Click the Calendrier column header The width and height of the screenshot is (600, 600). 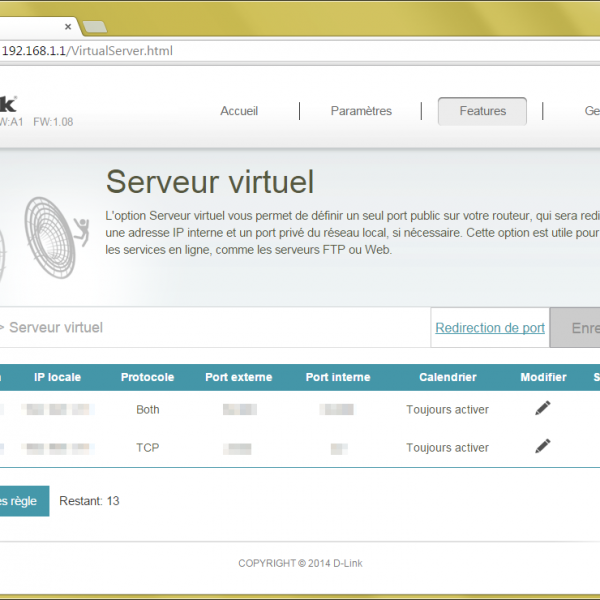click(x=447, y=377)
